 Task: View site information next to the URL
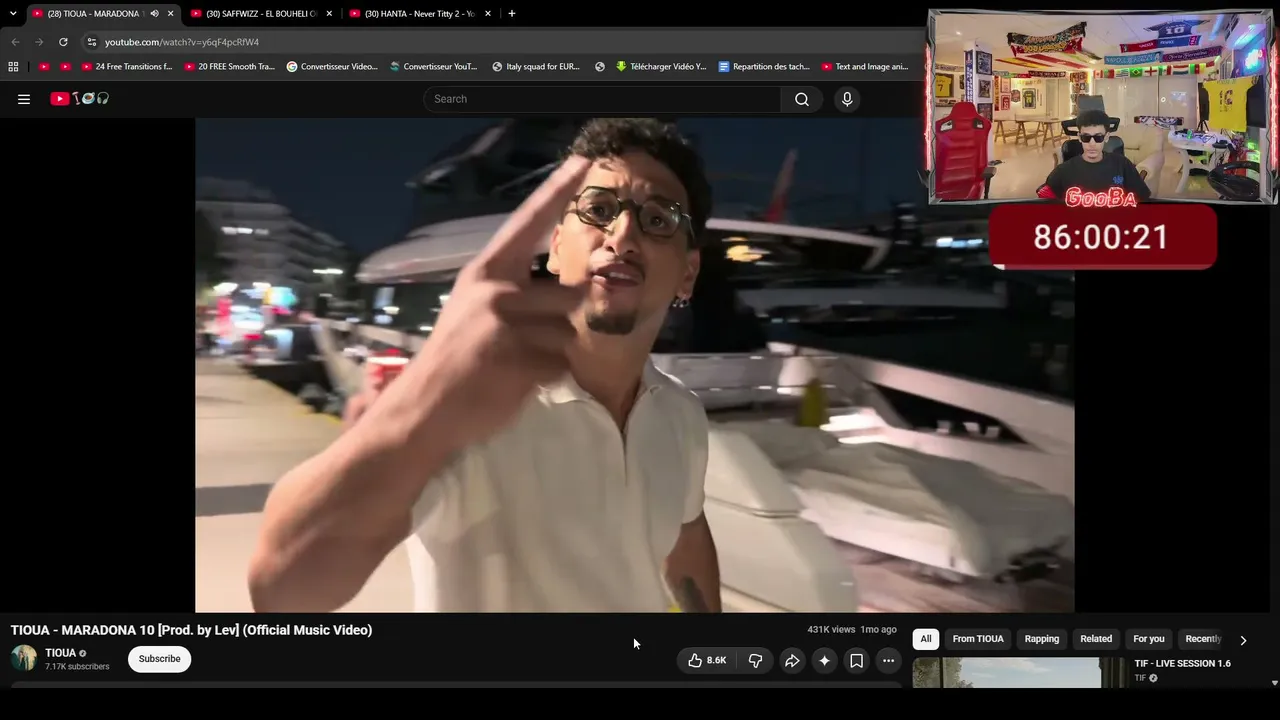click(x=92, y=42)
